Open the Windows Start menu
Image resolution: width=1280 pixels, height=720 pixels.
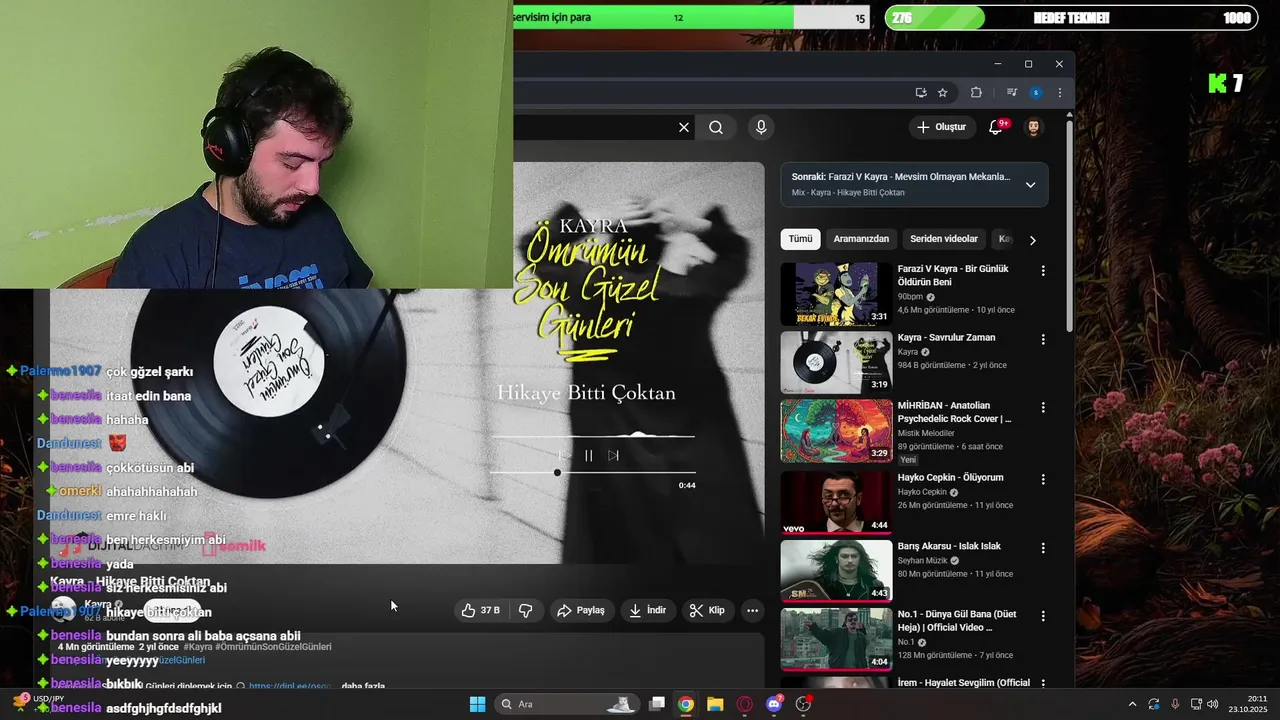(x=477, y=704)
